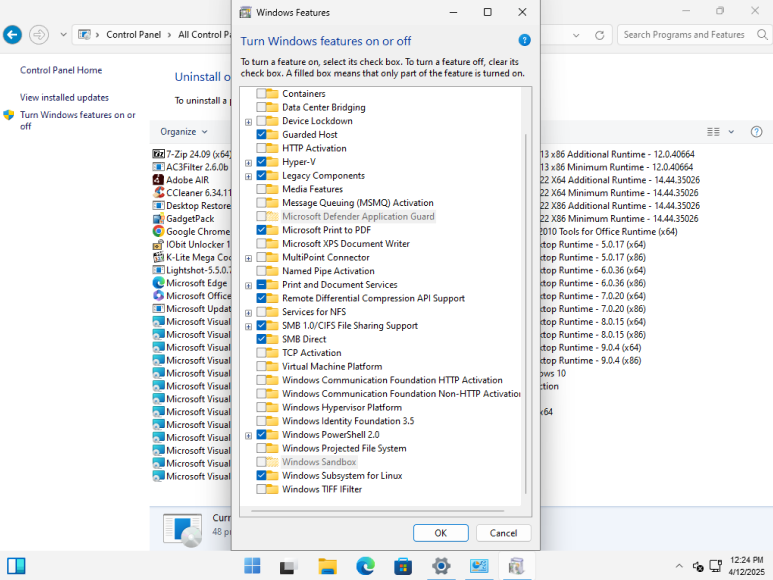The height and width of the screenshot is (580, 773).
Task: Click the horizontal scrollbar in features list
Action: pyautogui.click(x=378, y=511)
